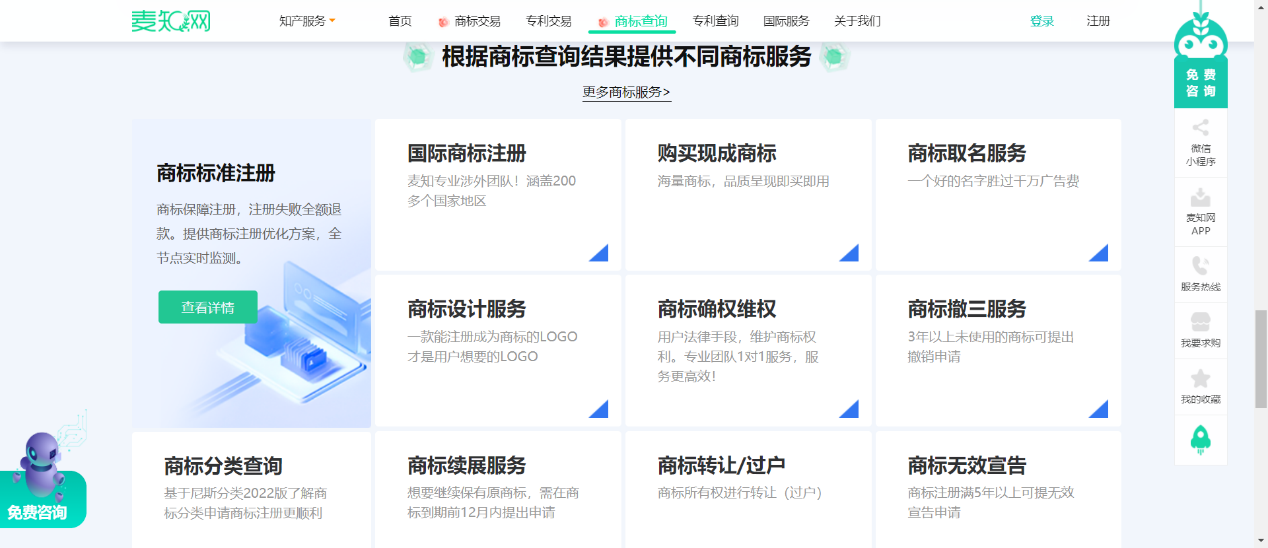Click the 注册 link
This screenshot has height=548, width=1268.
click(x=1098, y=21)
